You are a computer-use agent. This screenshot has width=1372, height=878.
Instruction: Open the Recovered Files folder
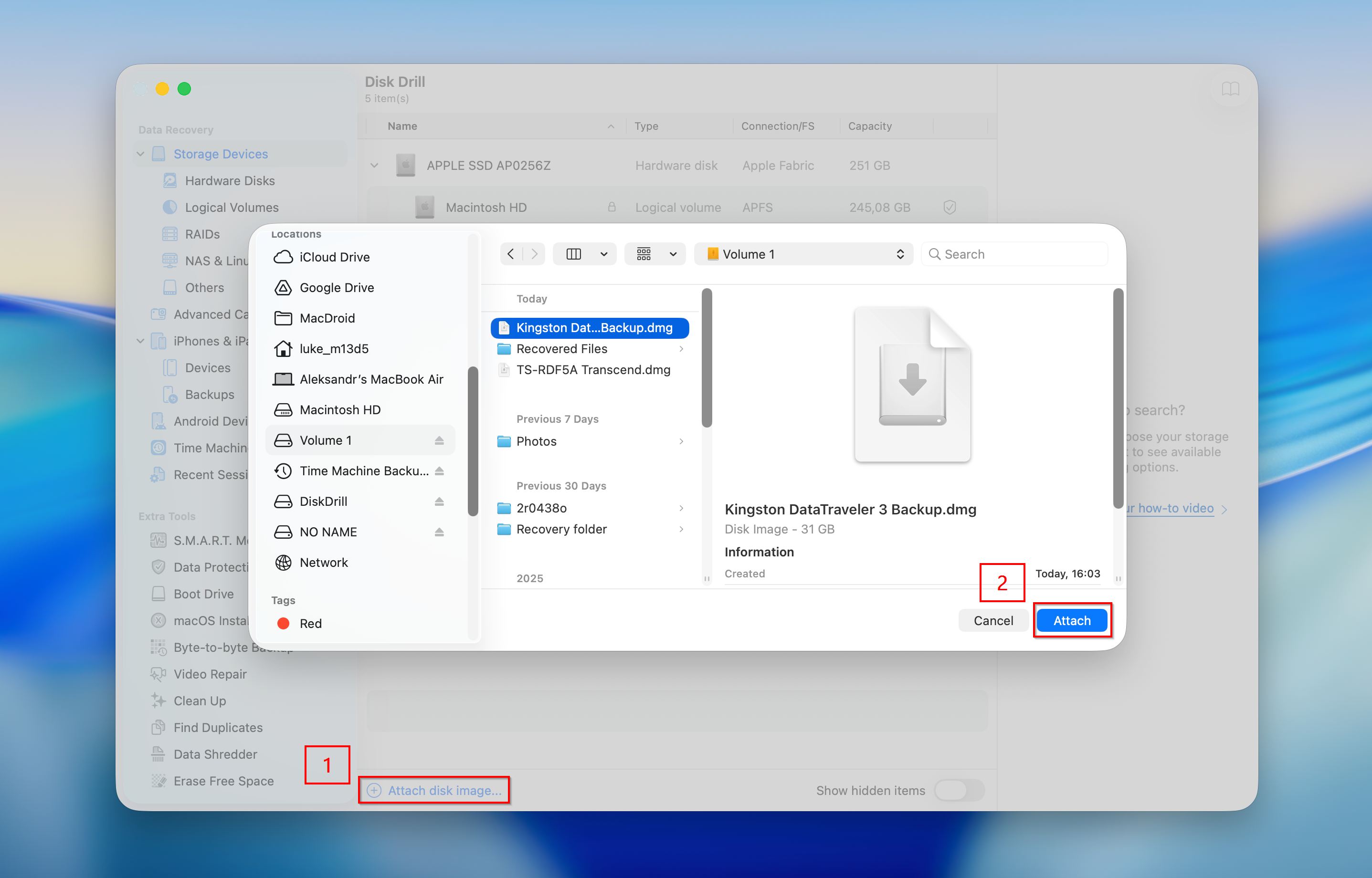pyautogui.click(x=562, y=348)
